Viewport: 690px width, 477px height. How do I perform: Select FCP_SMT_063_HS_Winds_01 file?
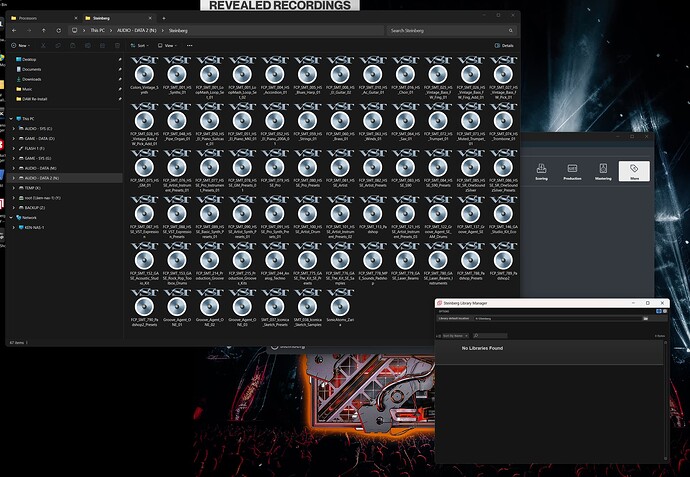(x=373, y=121)
